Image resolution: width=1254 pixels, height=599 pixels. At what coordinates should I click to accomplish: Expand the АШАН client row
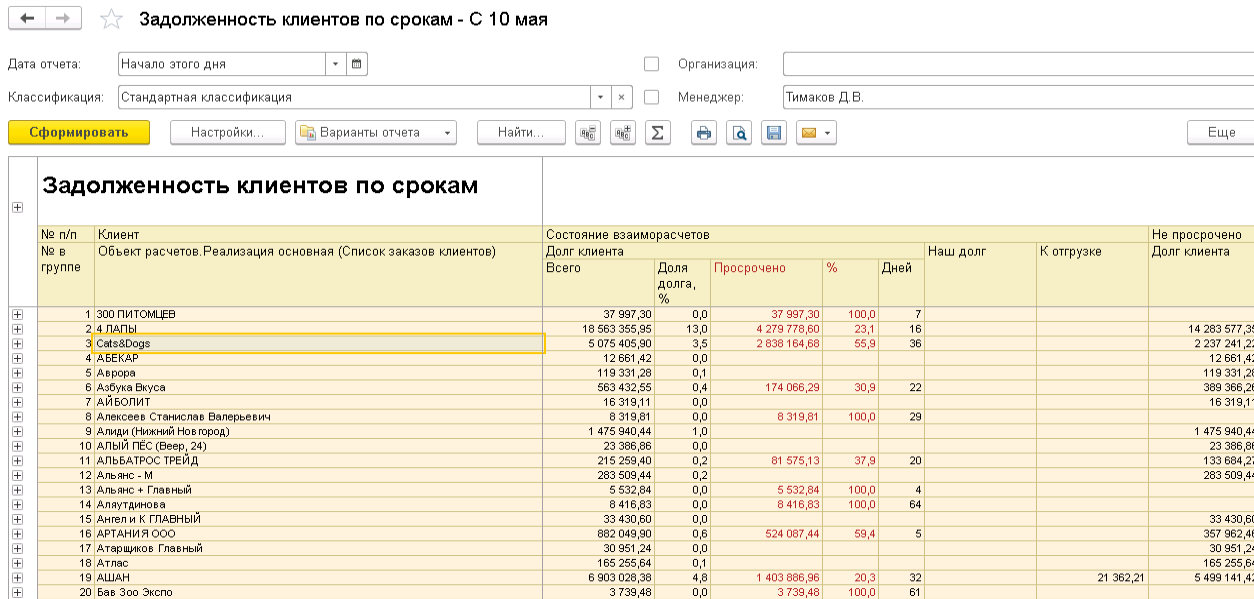coord(17,577)
